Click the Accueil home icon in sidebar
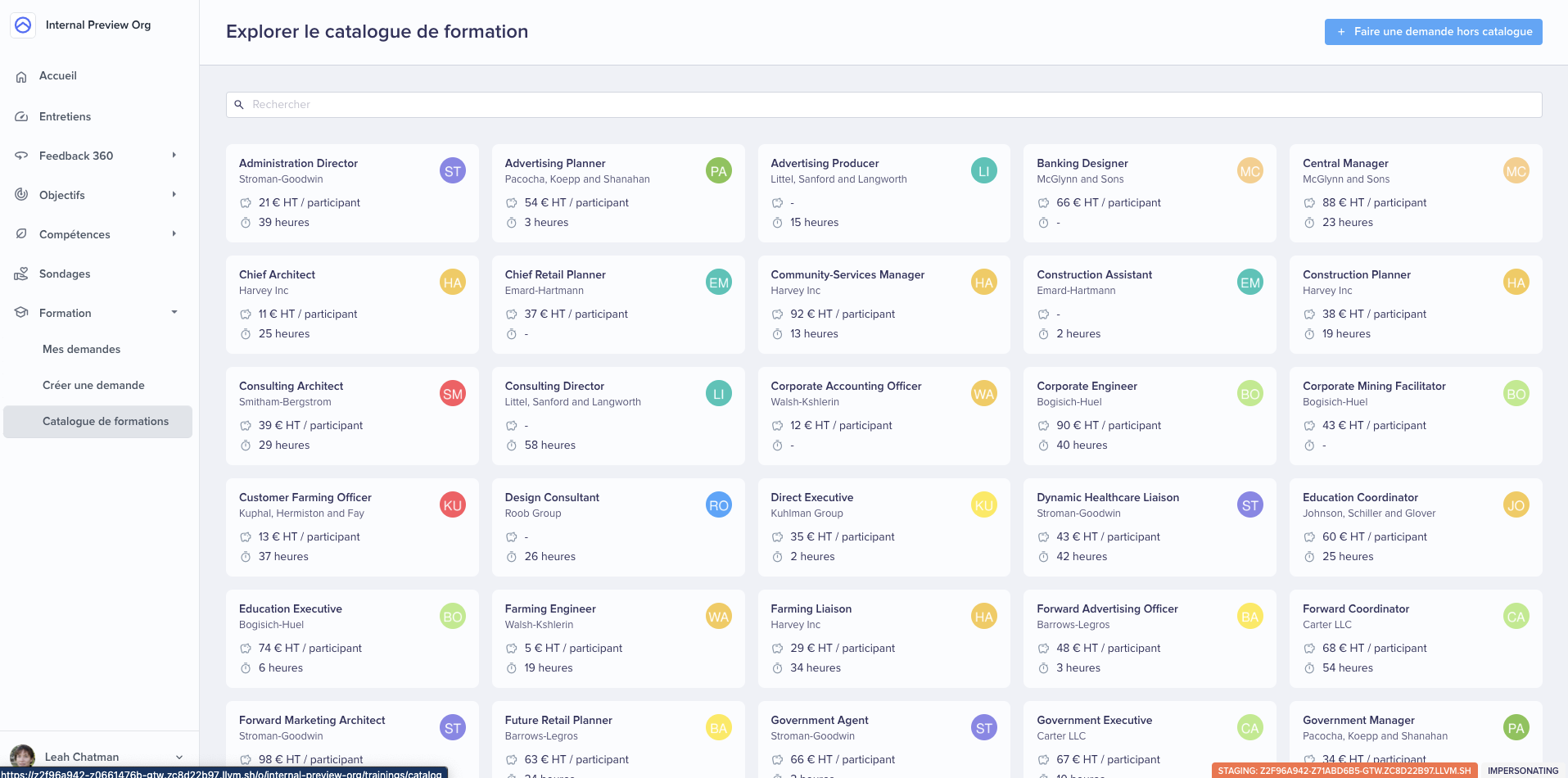 tap(21, 76)
